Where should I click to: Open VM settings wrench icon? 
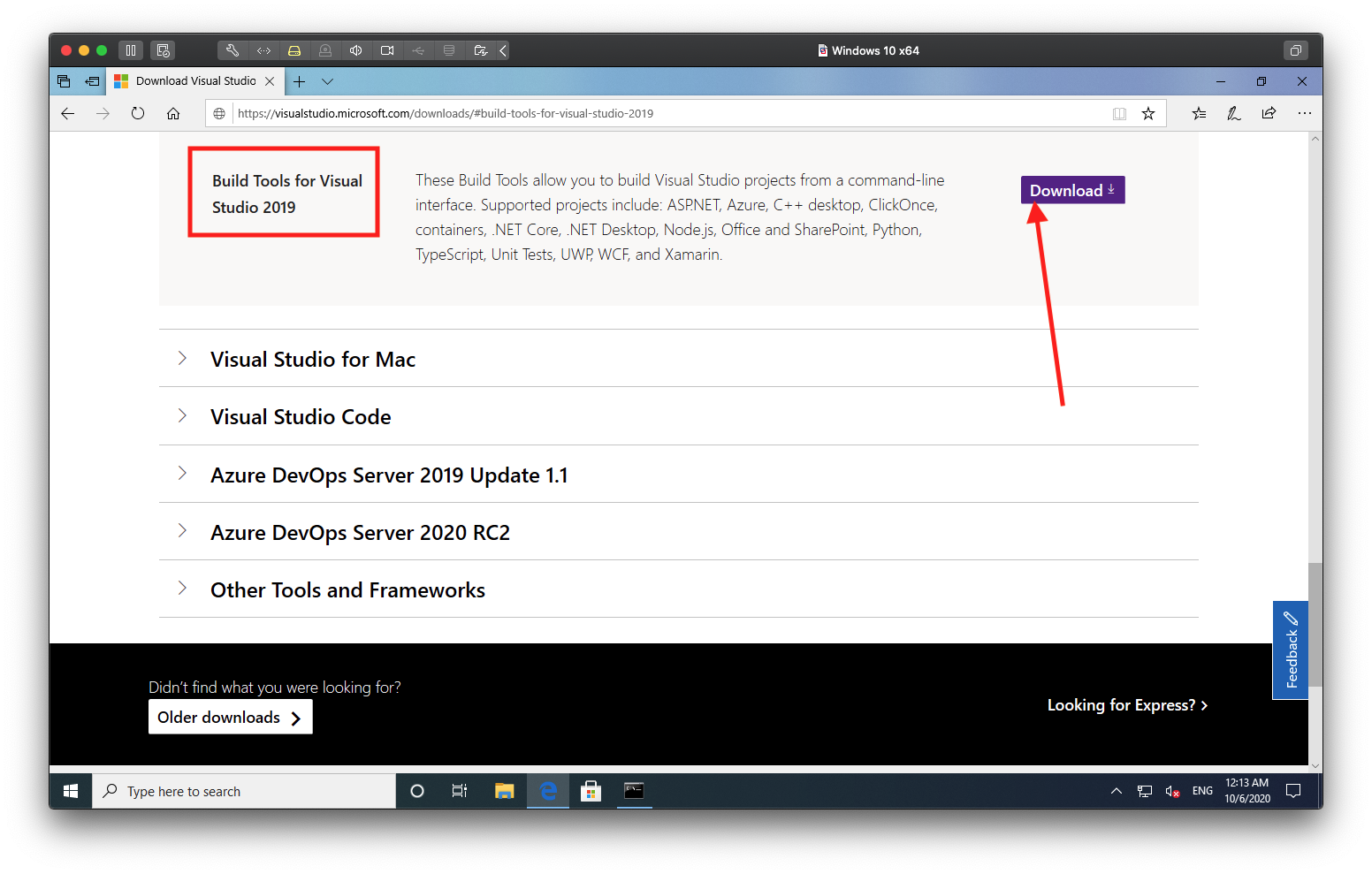tap(232, 50)
